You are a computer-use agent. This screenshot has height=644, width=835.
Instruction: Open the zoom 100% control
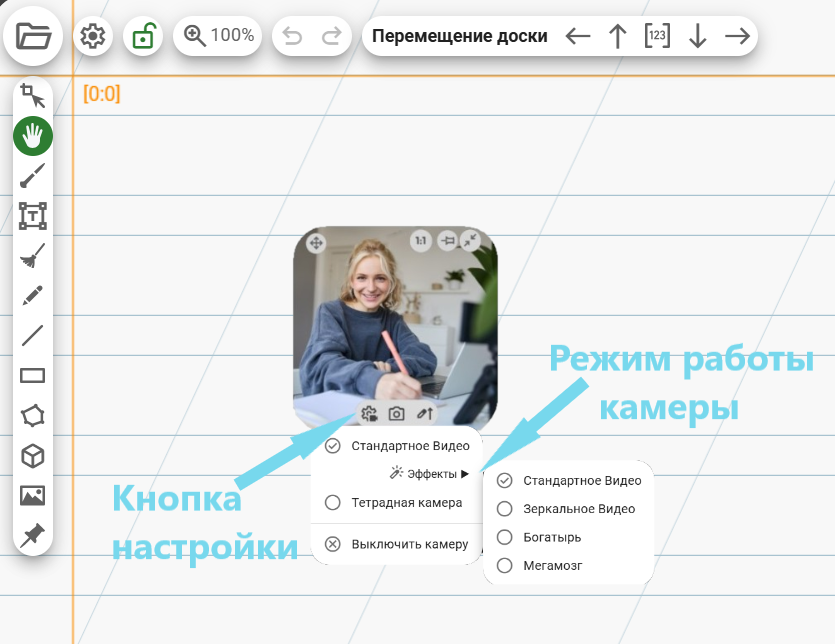click(218, 36)
